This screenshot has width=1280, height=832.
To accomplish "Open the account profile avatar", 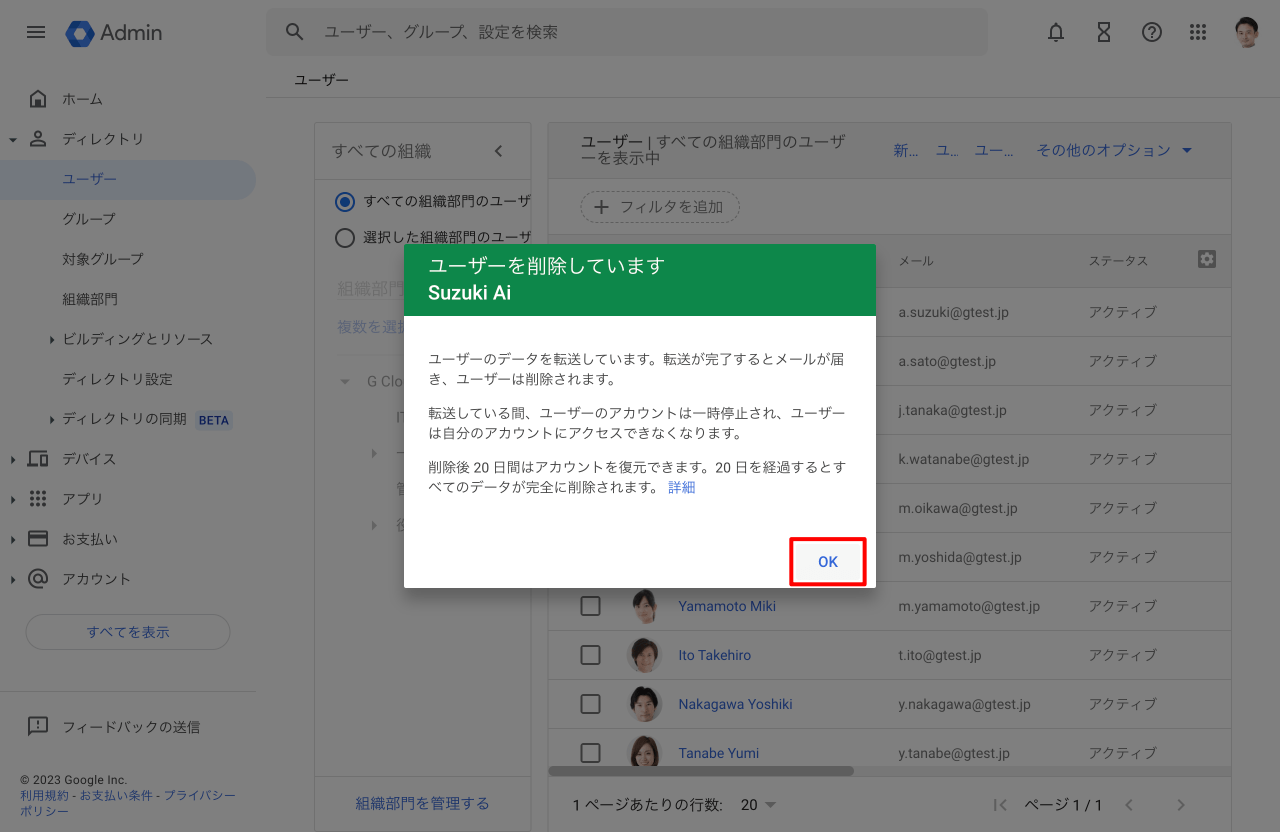I will [1246, 32].
